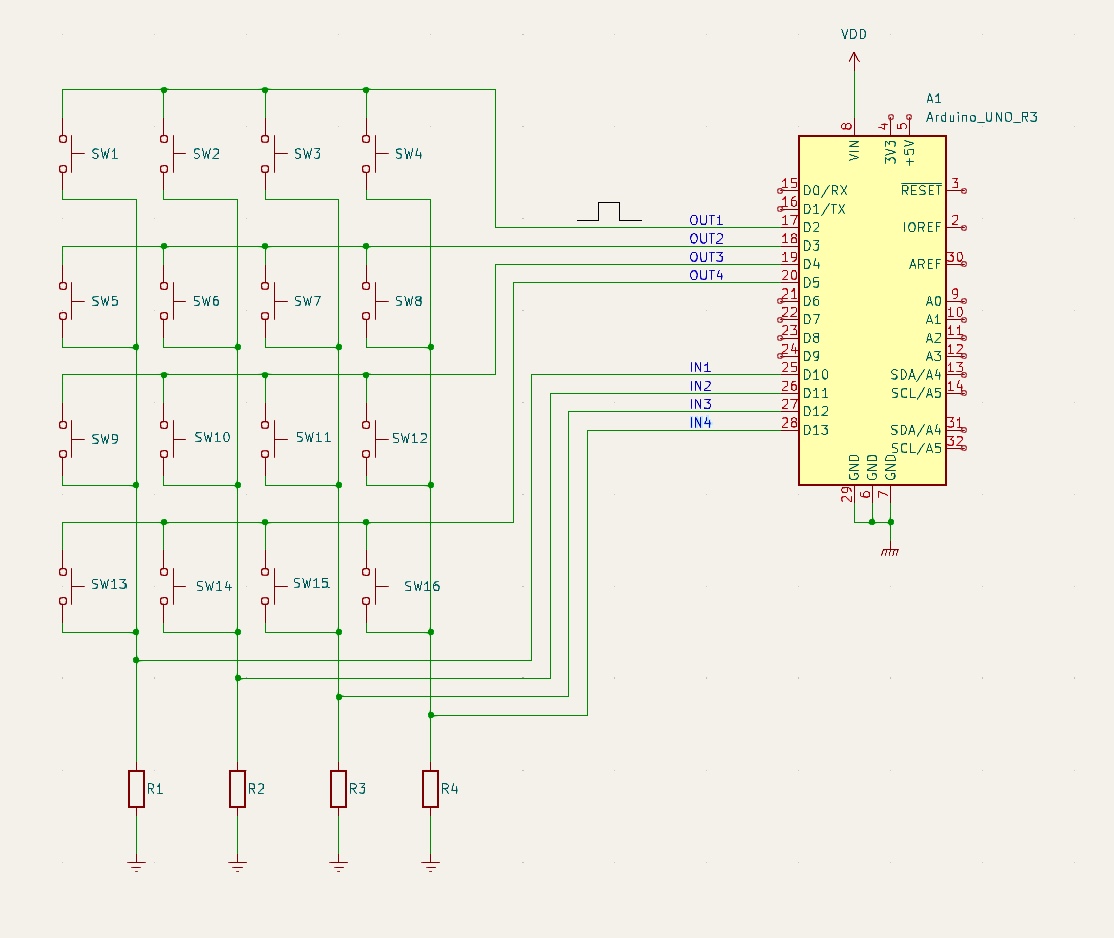The height and width of the screenshot is (938, 1114).
Task: Select the SW1 push button symbol
Action: click(x=66, y=154)
